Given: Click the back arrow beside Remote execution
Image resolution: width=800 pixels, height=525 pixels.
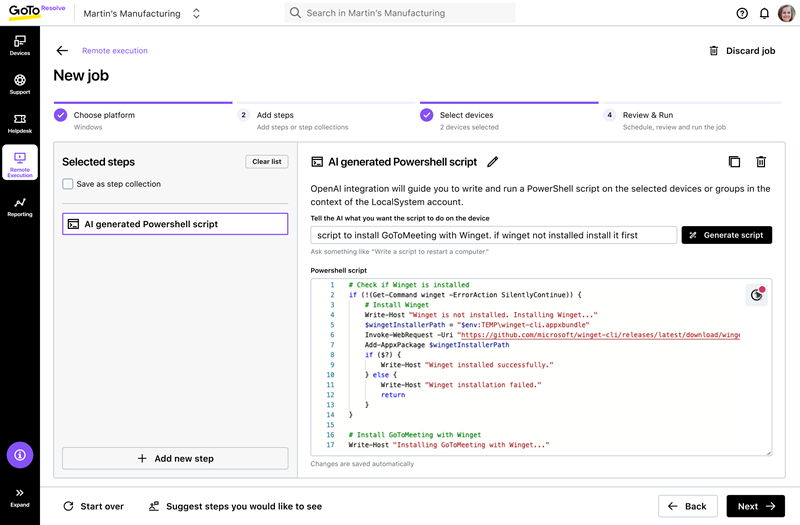Looking at the screenshot, I should (x=62, y=51).
